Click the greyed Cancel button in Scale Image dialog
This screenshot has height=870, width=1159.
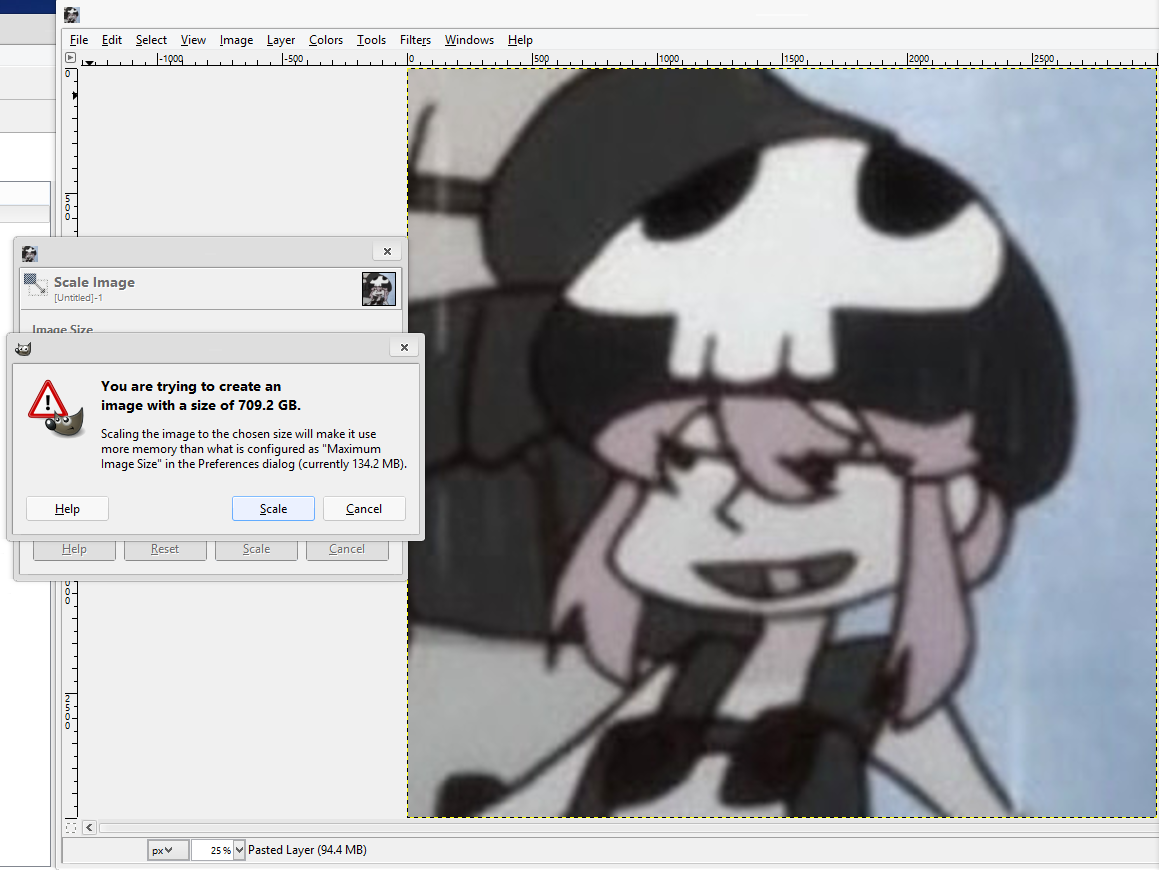(x=347, y=549)
